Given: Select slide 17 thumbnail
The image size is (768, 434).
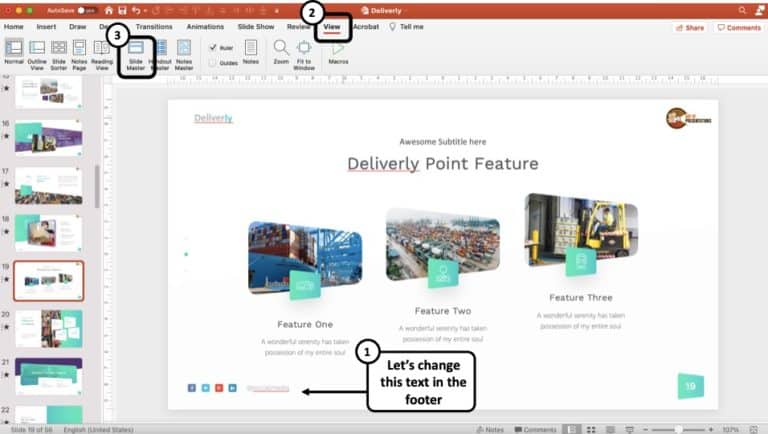Looking at the screenshot, I should point(48,185).
